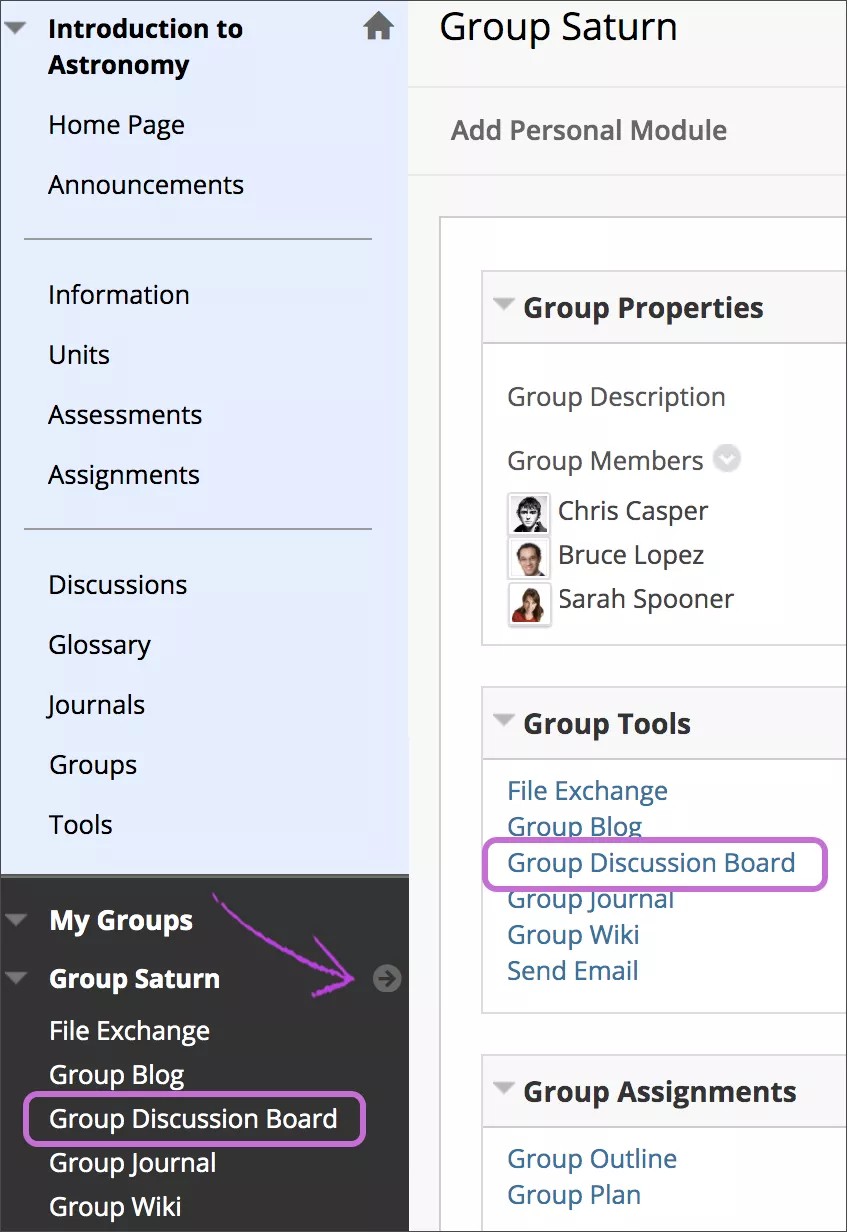Open Group Outline under Group Assignments
The width and height of the screenshot is (849, 1232).
coord(592,1158)
